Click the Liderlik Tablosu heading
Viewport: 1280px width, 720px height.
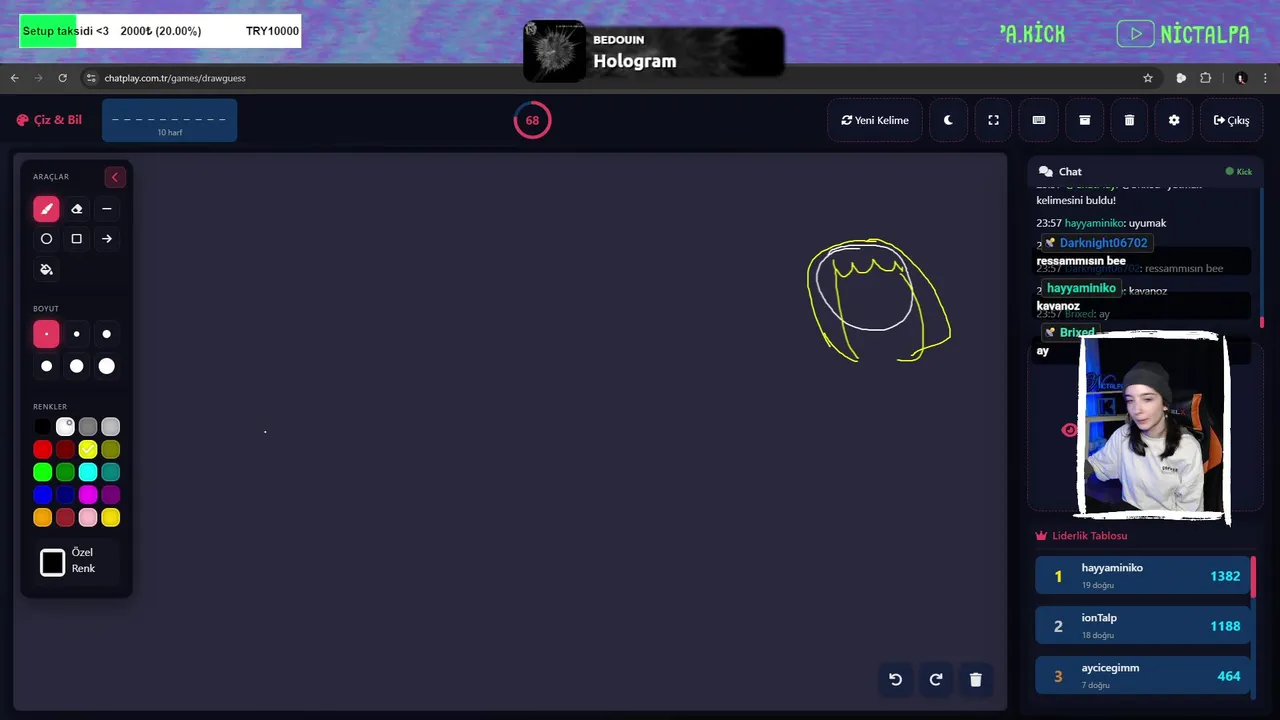(1081, 536)
